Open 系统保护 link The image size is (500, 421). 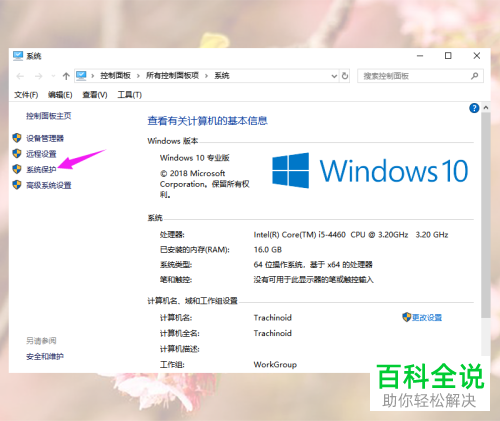click(41, 169)
